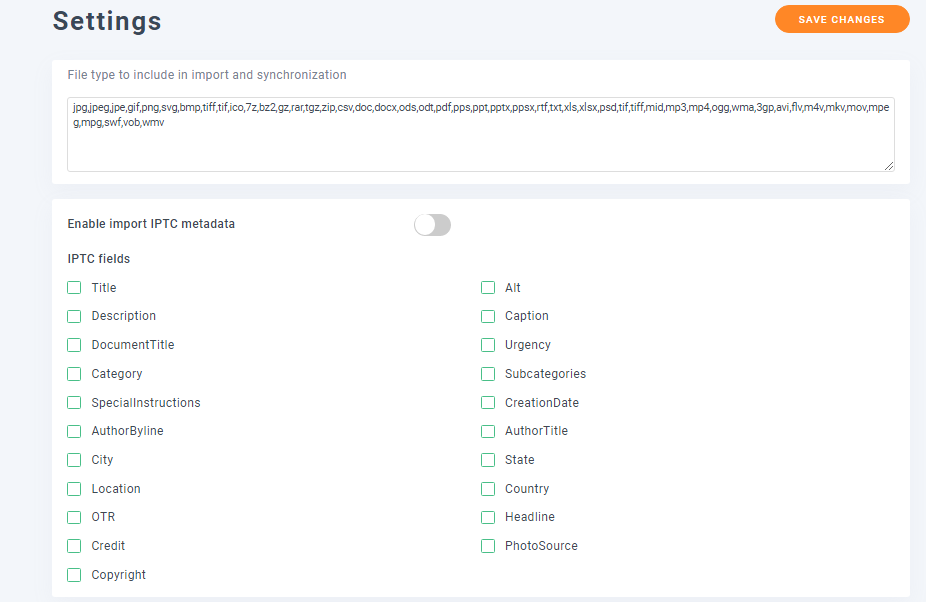Click the textarea resize handle corner
Screen dimensions: 926x602
click(889, 166)
